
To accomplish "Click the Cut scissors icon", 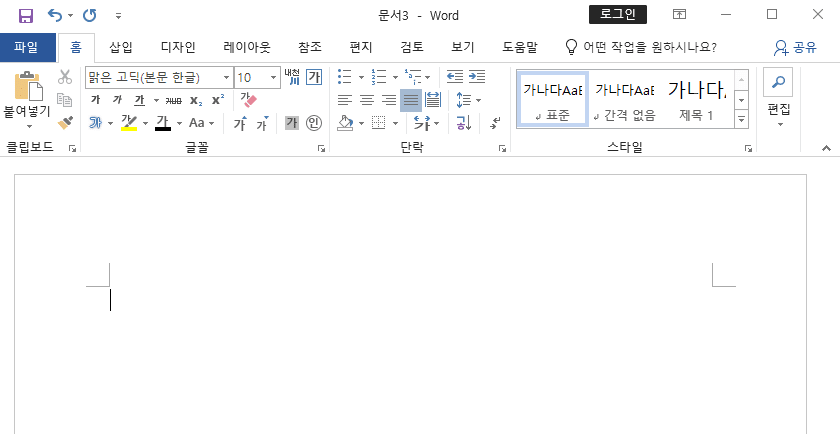I will 65,77.
